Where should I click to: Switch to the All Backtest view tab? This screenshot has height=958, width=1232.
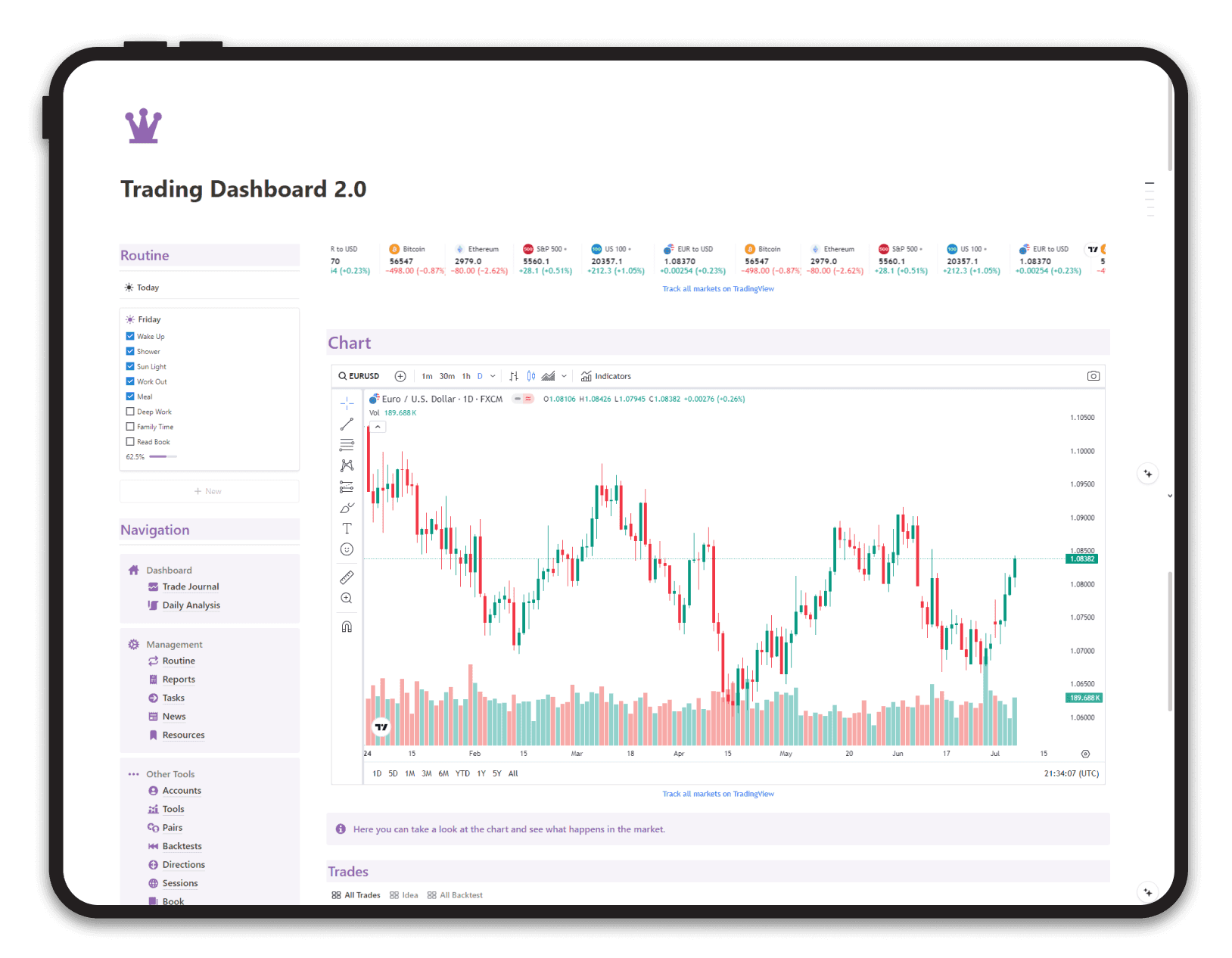point(455,895)
